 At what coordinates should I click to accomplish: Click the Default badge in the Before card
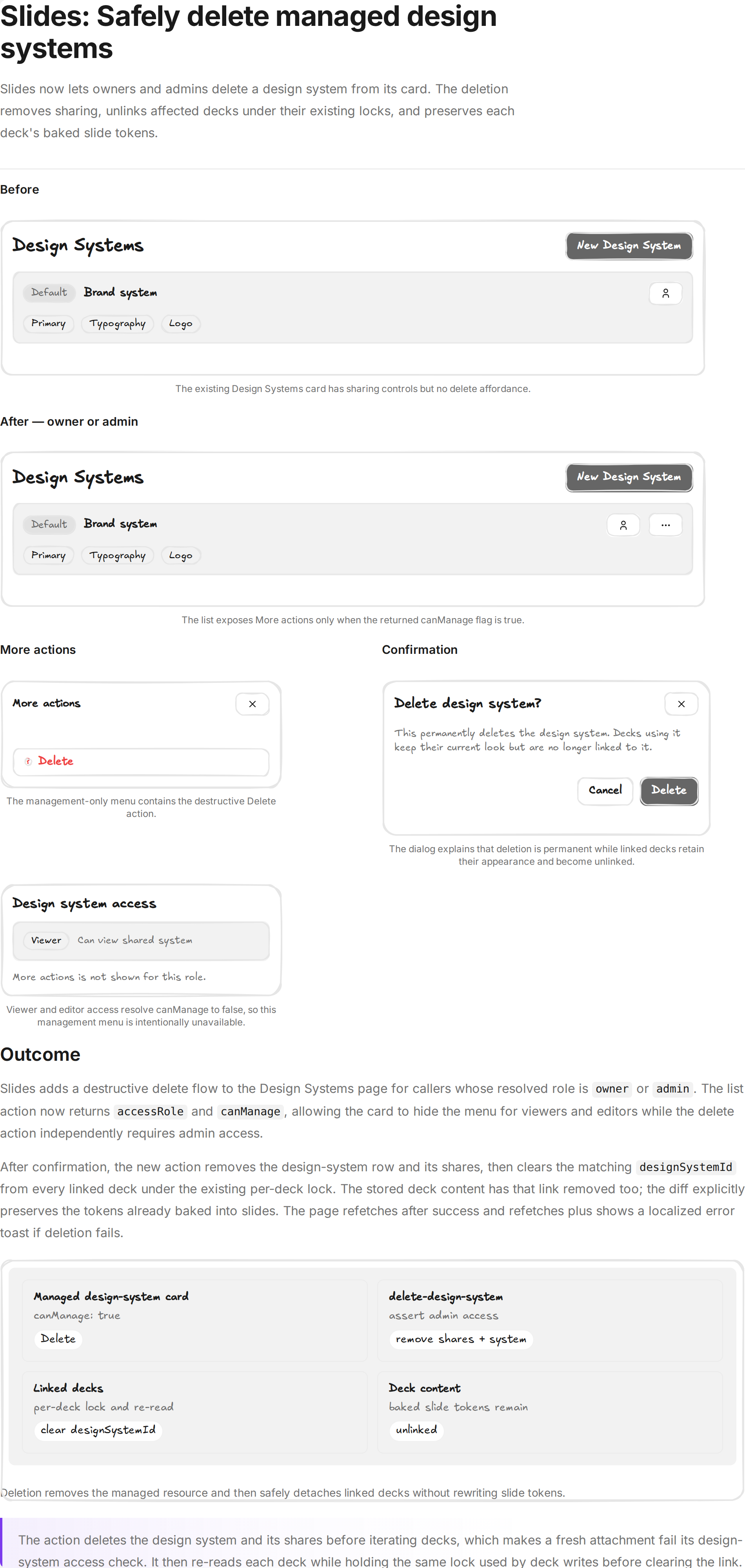point(49,293)
